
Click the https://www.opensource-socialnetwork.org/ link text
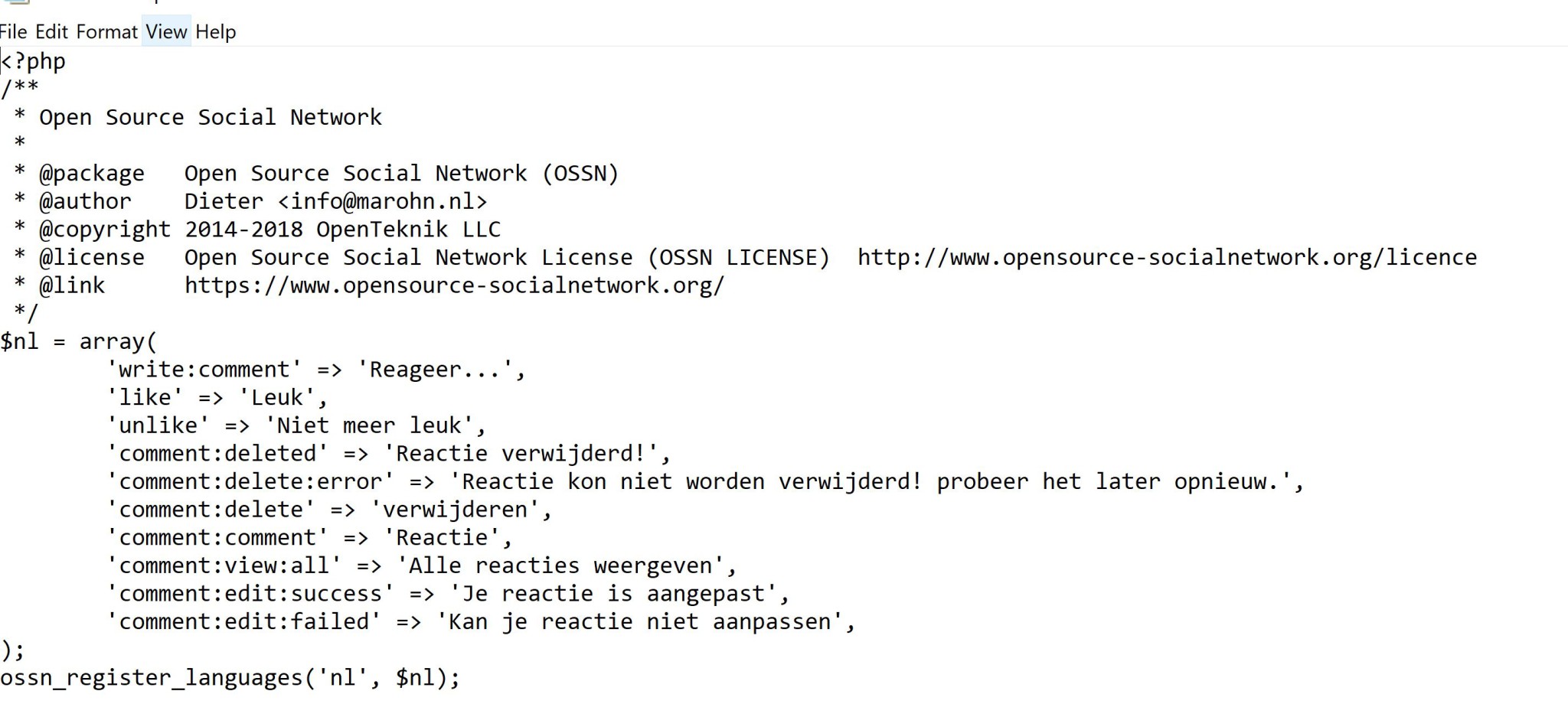[x=454, y=285]
